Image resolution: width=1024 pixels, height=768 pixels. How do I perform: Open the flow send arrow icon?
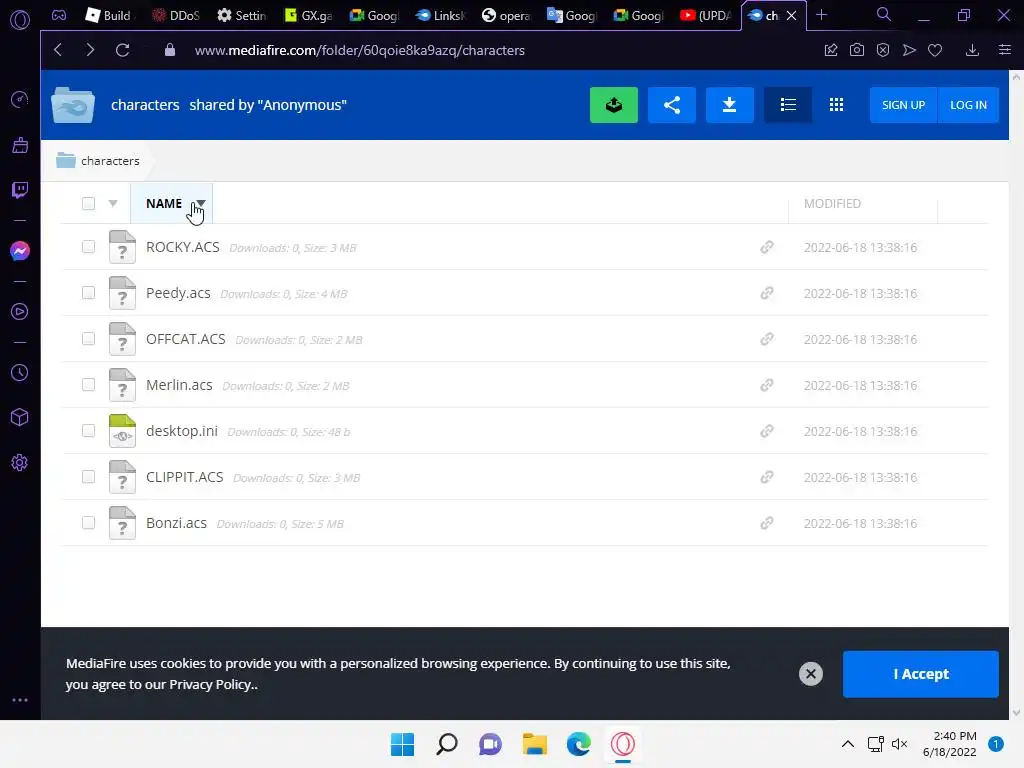pos(909,50)
